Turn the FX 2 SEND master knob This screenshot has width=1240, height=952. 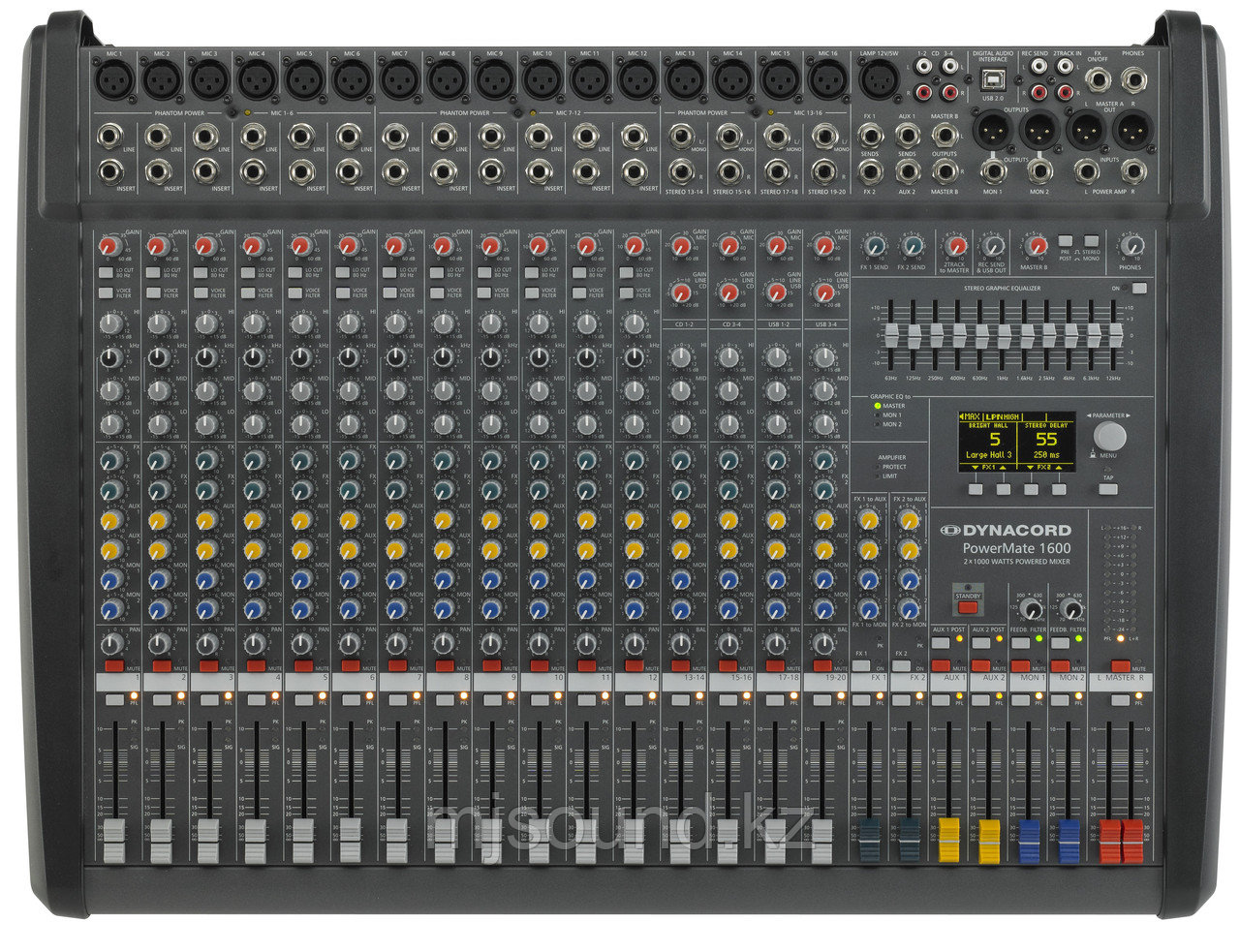tap(912, 246)
